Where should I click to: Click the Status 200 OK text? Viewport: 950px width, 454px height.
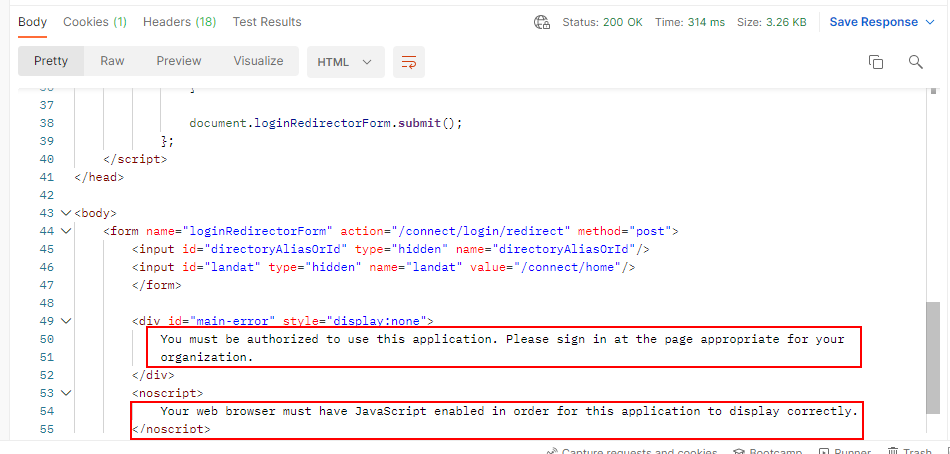[602, 22]
